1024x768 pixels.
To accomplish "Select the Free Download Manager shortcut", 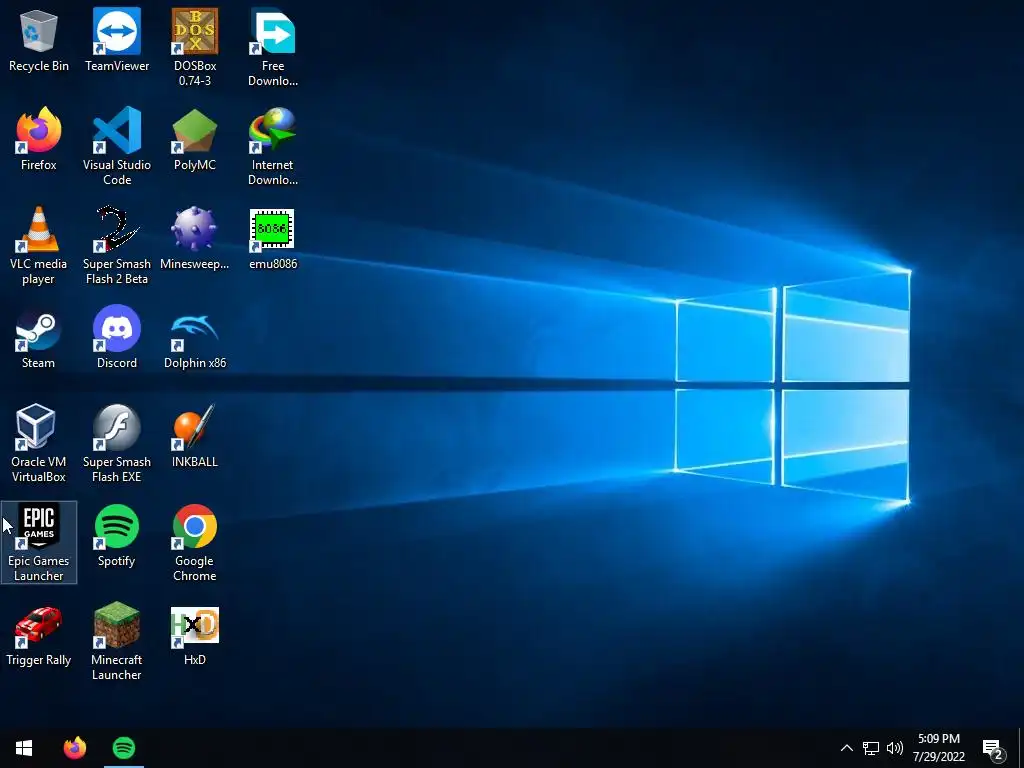I will [273, 48].
